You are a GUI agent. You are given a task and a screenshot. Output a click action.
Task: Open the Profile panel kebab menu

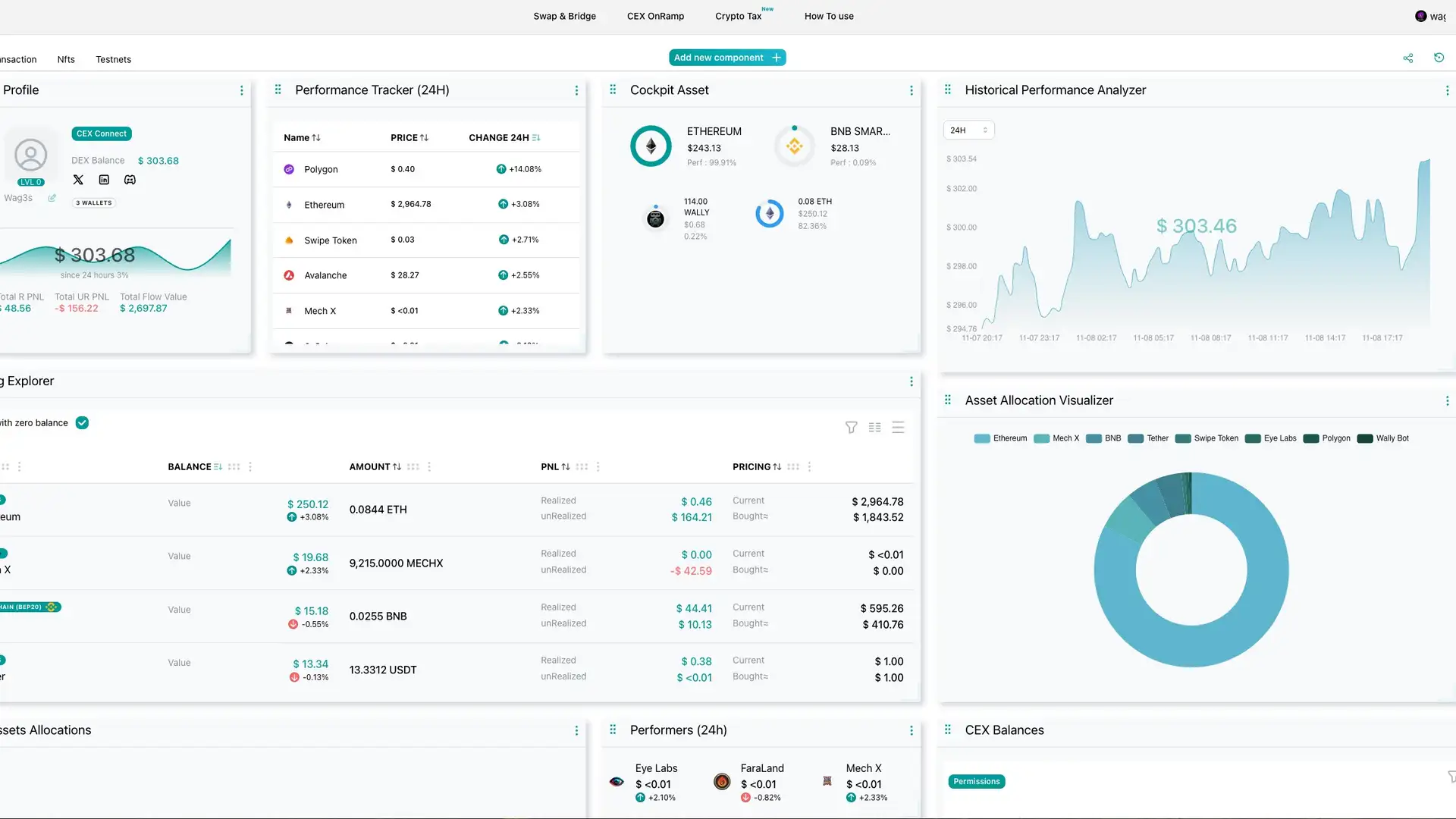[x=242, y=90]
